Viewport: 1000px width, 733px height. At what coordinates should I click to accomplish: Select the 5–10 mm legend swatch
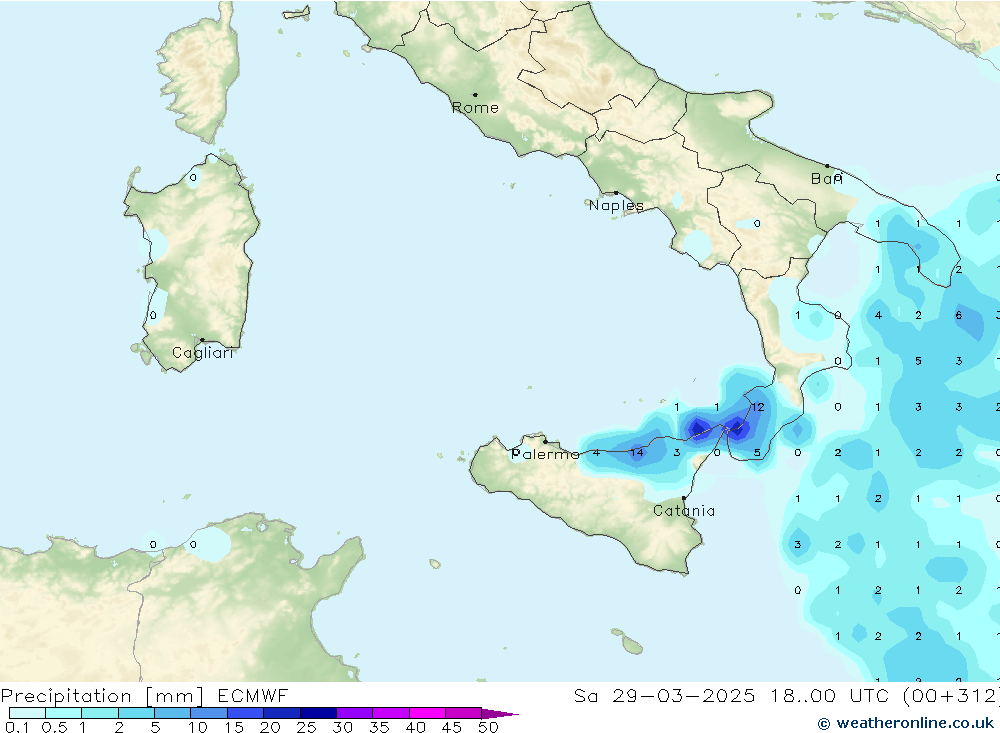point(173,713)
